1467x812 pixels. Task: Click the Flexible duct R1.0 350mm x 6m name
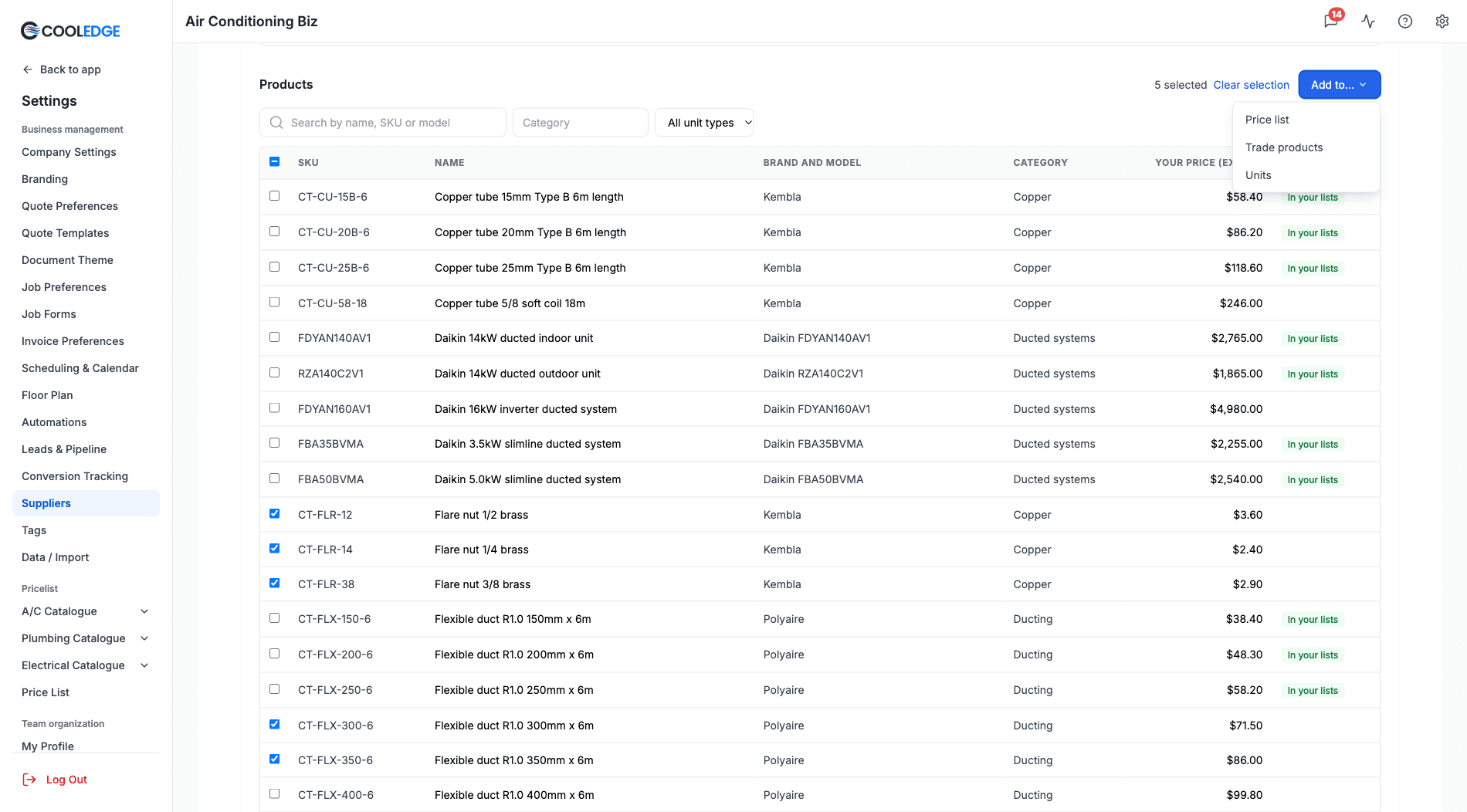(x=514, y=760)
